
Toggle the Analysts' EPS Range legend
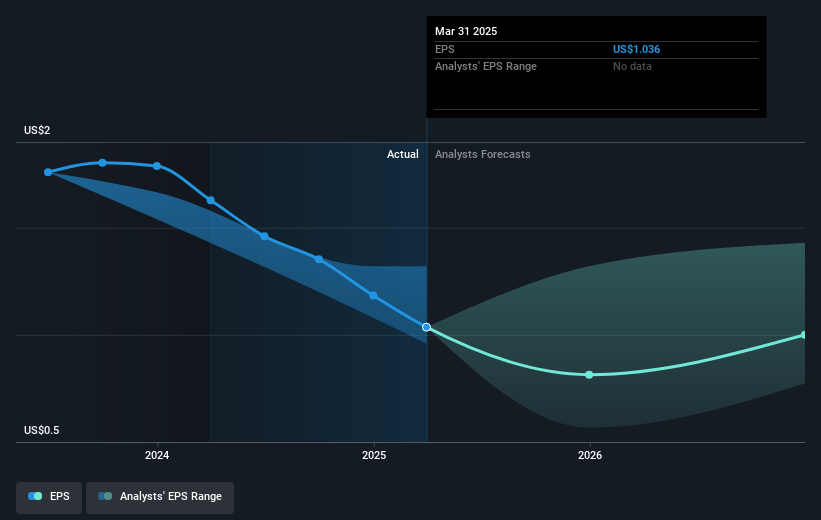coord(160,497)
